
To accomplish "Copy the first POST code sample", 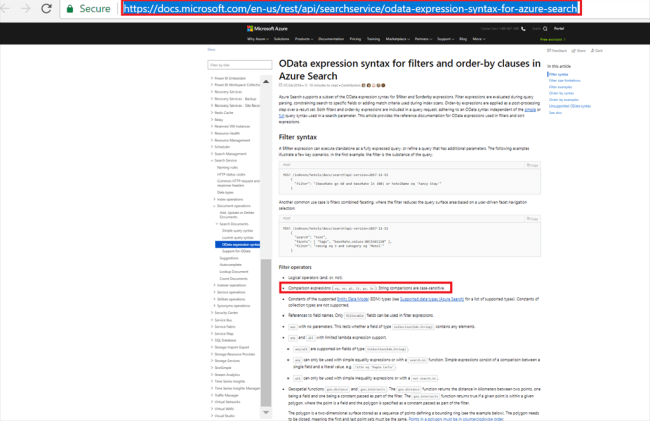I will click(532, 165).
